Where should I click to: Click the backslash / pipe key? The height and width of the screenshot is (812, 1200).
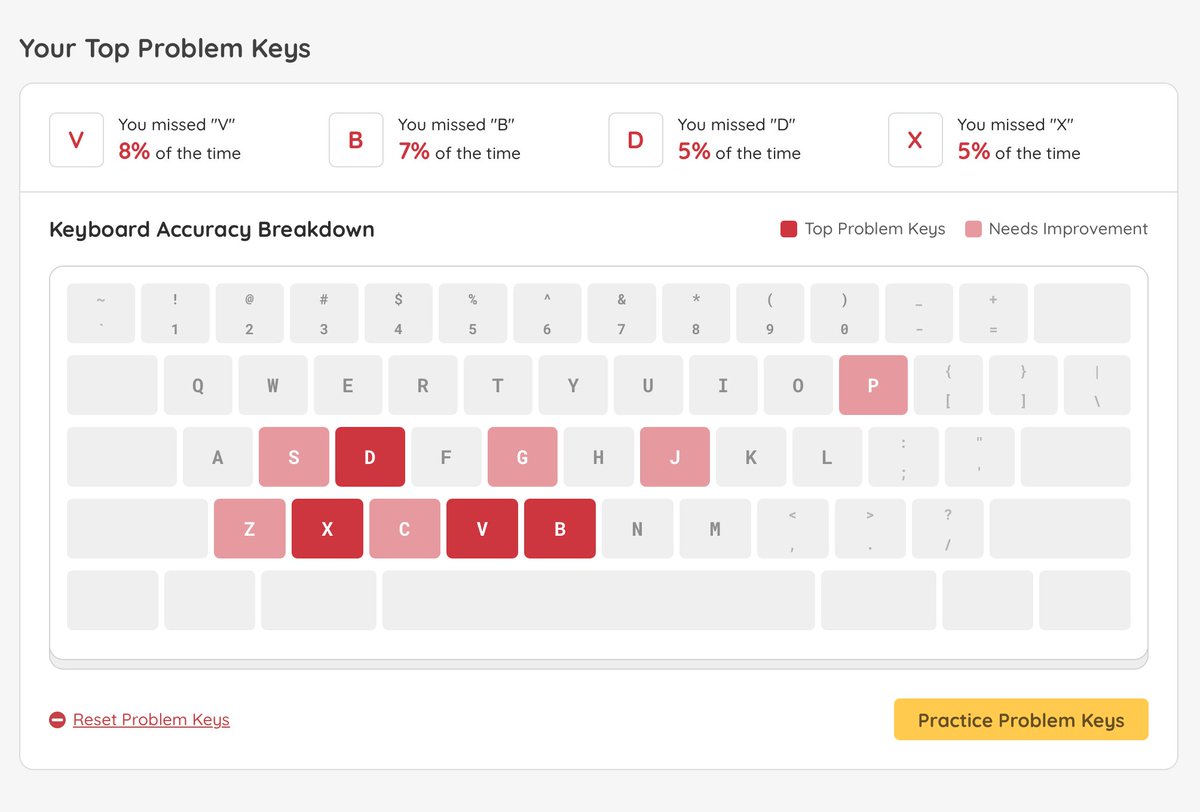1097,385
